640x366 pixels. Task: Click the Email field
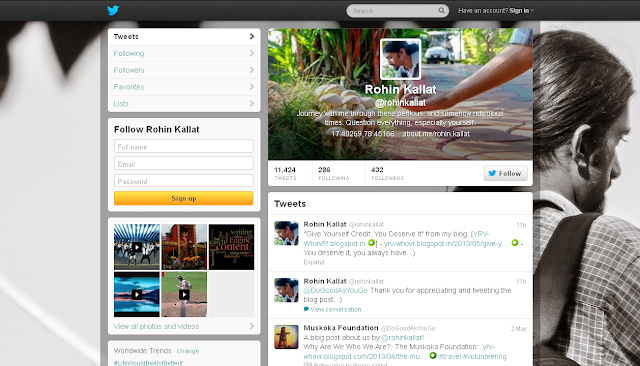pos(184,164)
